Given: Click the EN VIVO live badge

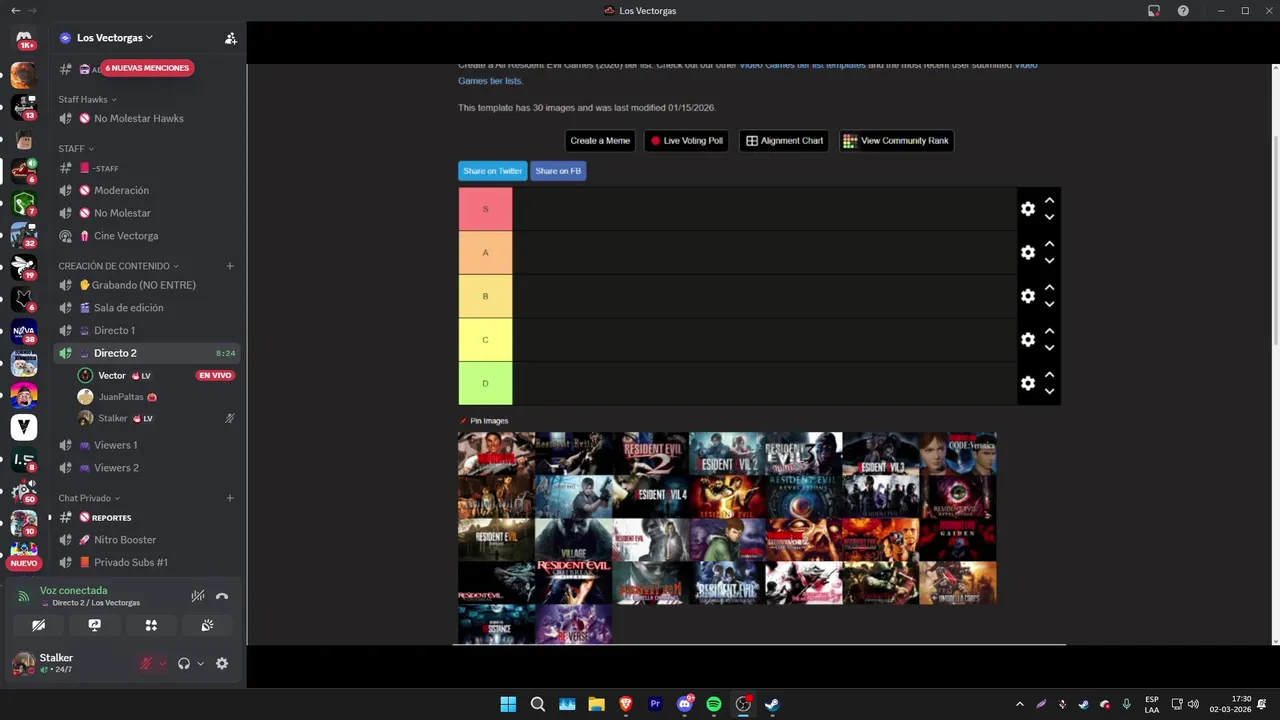Looking at the screenshot, I should (215, 376).
